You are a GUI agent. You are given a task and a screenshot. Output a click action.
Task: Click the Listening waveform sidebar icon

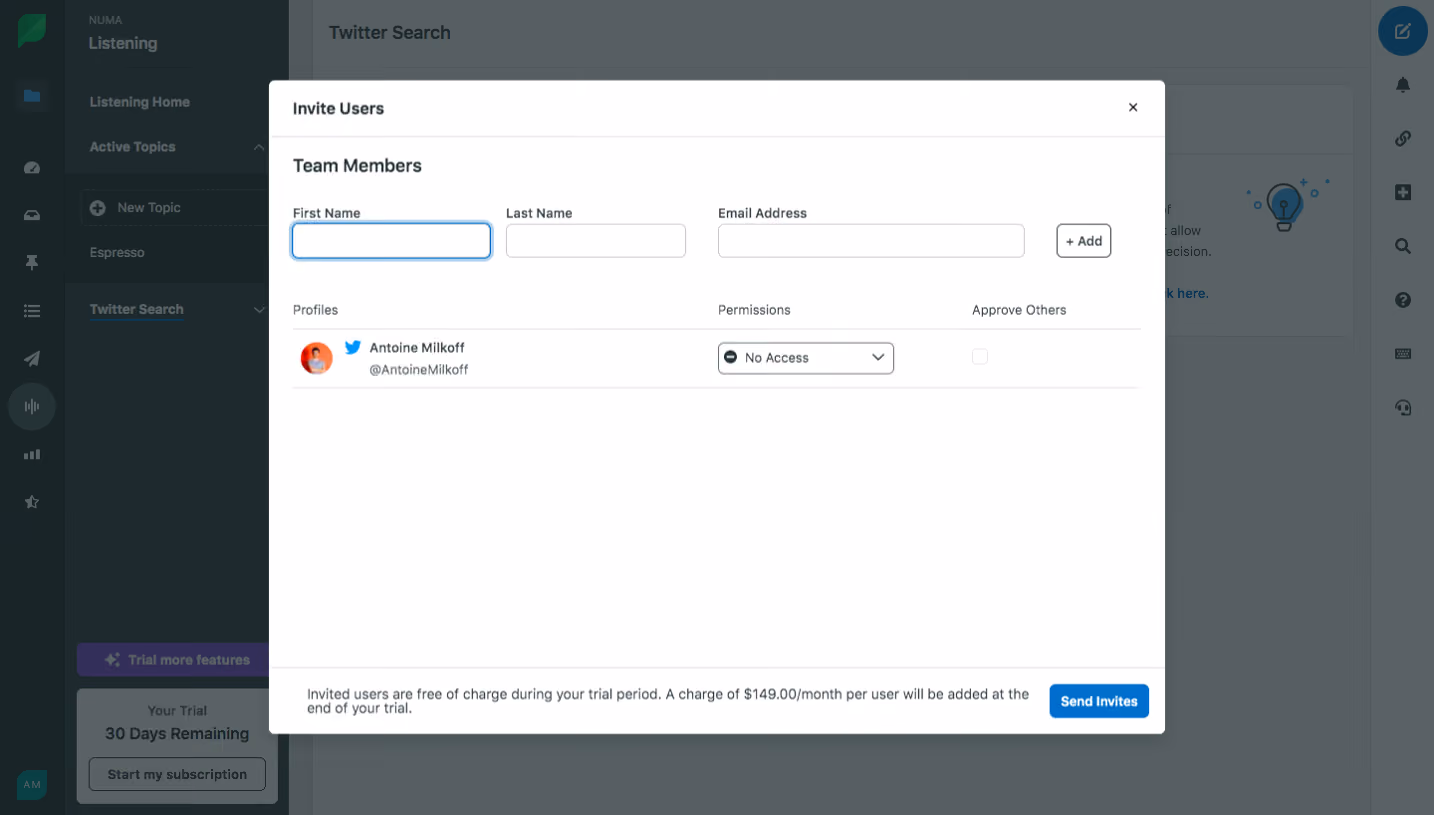[x=32, y=406]
